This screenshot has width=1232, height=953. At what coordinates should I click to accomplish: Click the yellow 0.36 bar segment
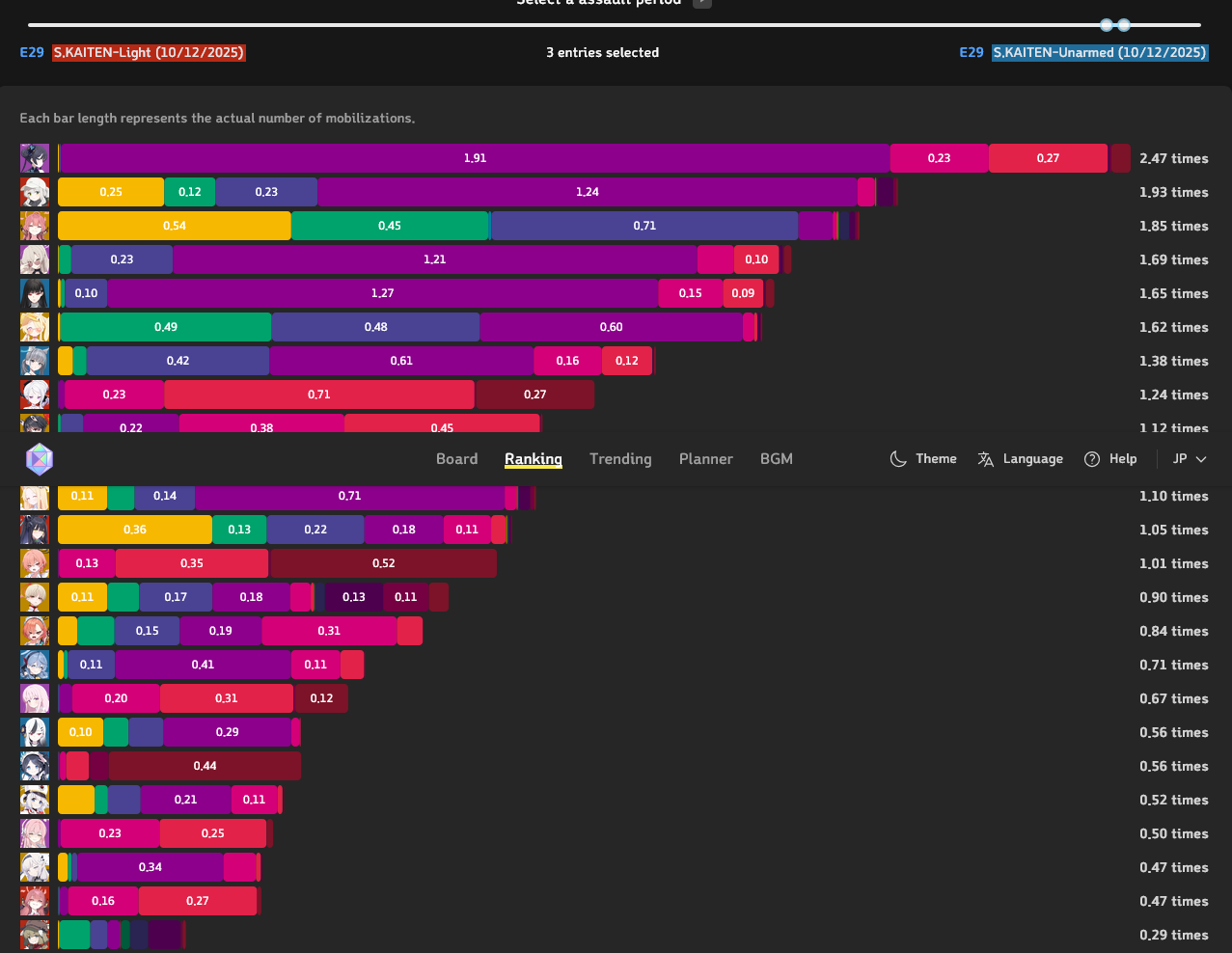point(135,530)
